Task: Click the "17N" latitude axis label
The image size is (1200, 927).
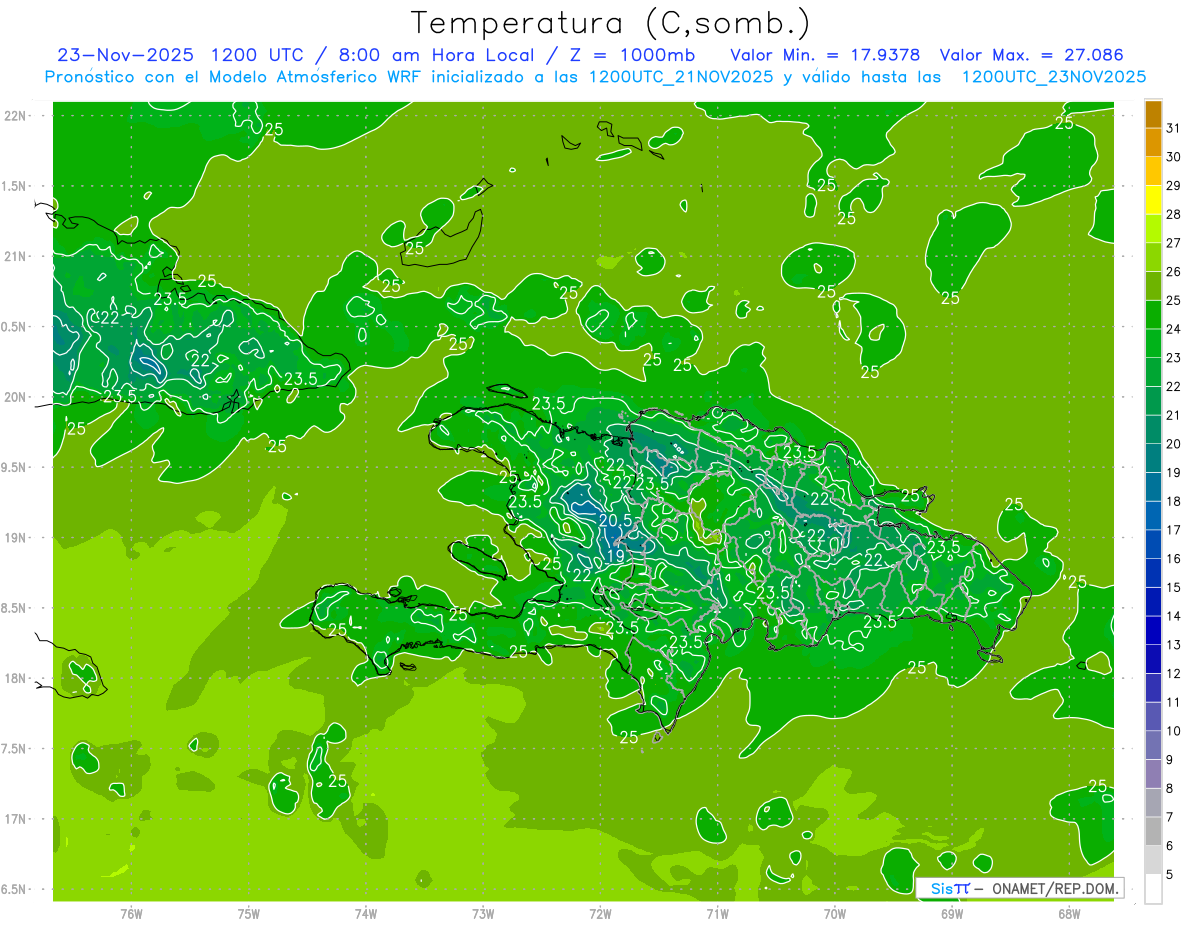Action: 15,819
